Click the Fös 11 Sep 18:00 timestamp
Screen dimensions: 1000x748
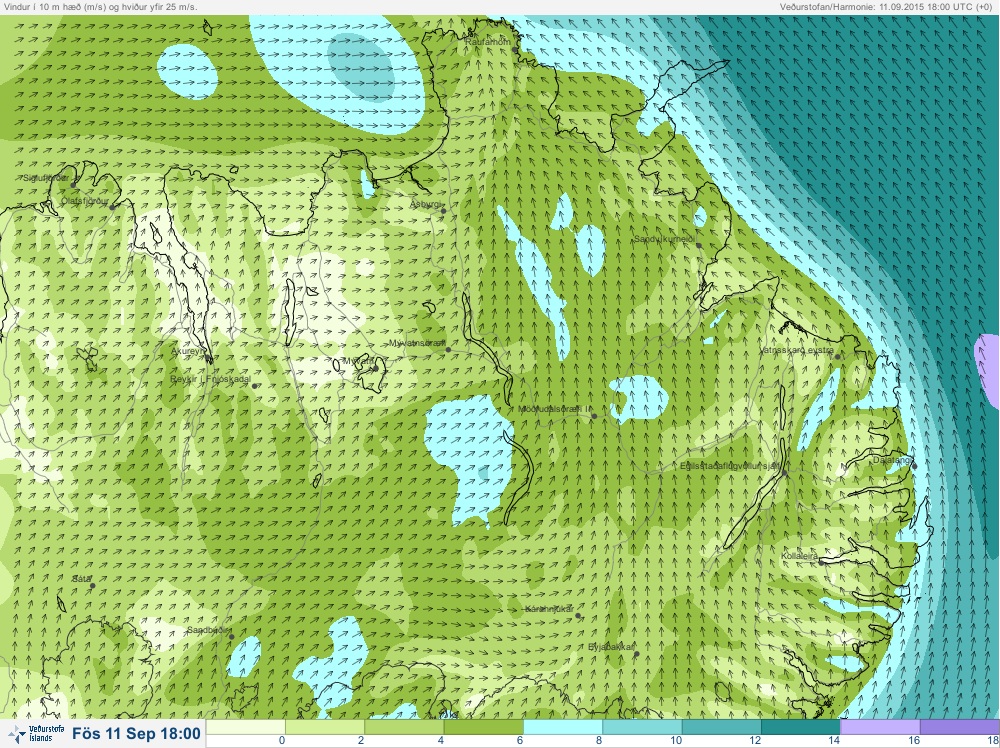coord(136,733)
